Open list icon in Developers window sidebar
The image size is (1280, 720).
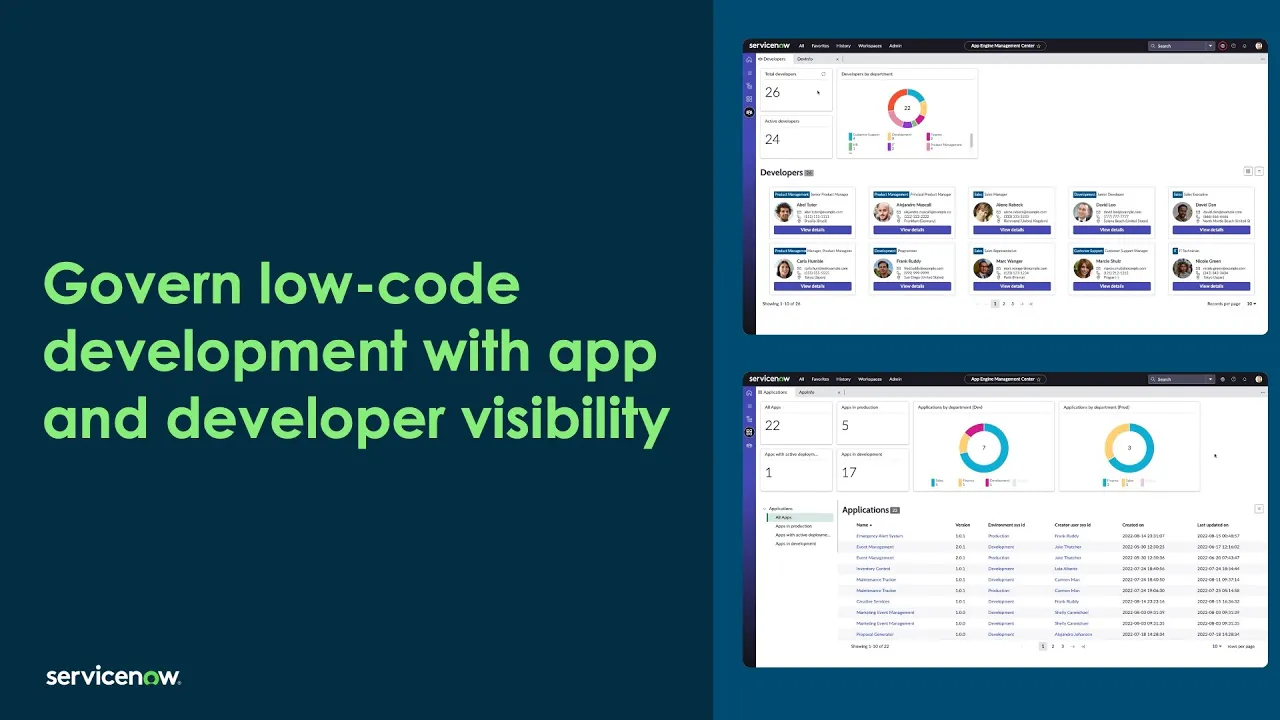coord(749,73)
